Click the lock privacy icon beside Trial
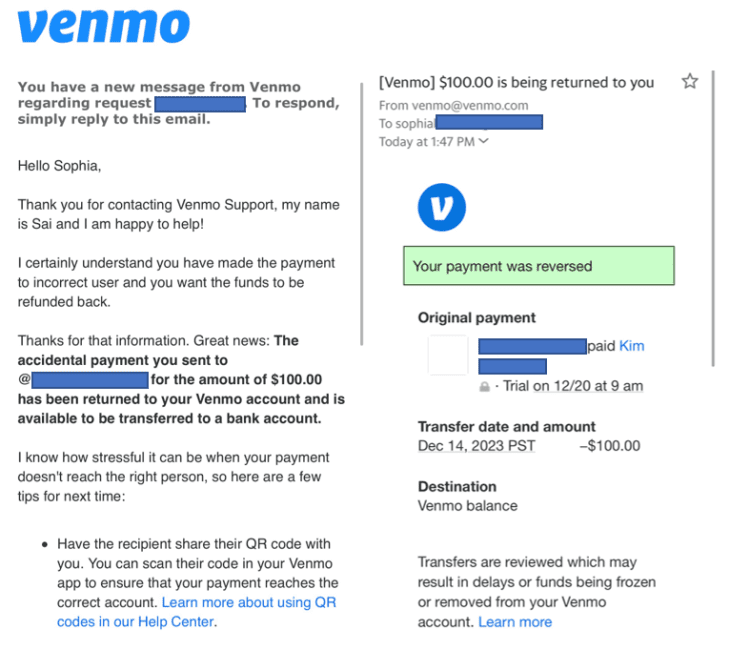This screenshot has width=750, height=650. 485,387
